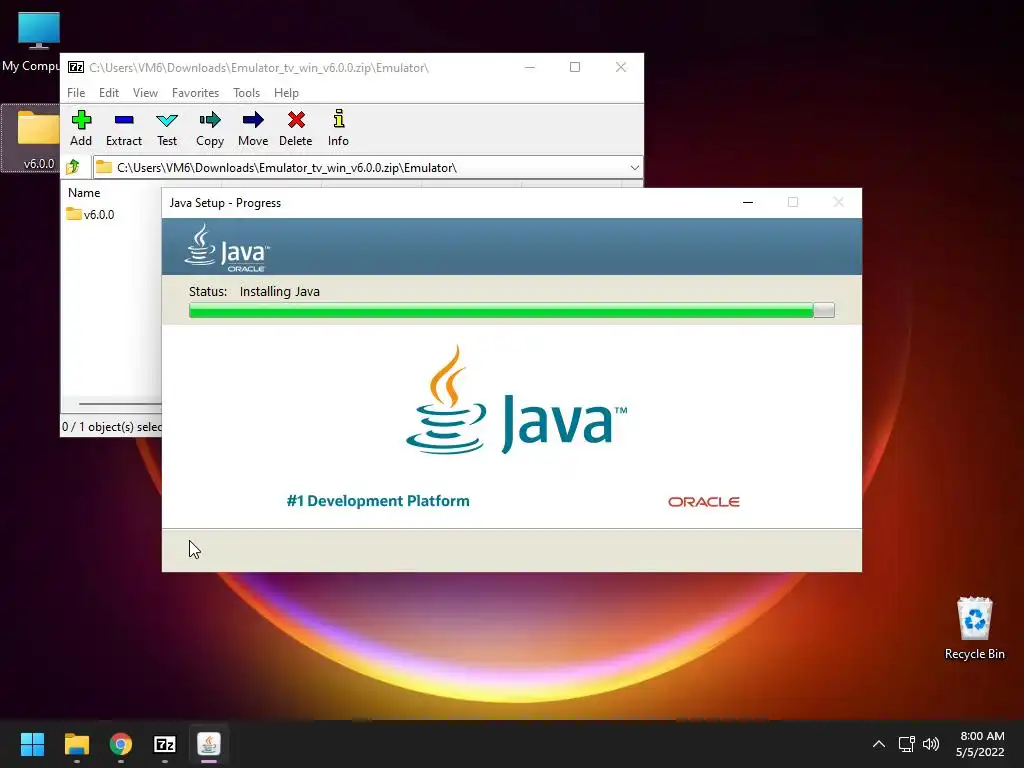
Task: Close the 7-Zip window
Action: (620, 67)
